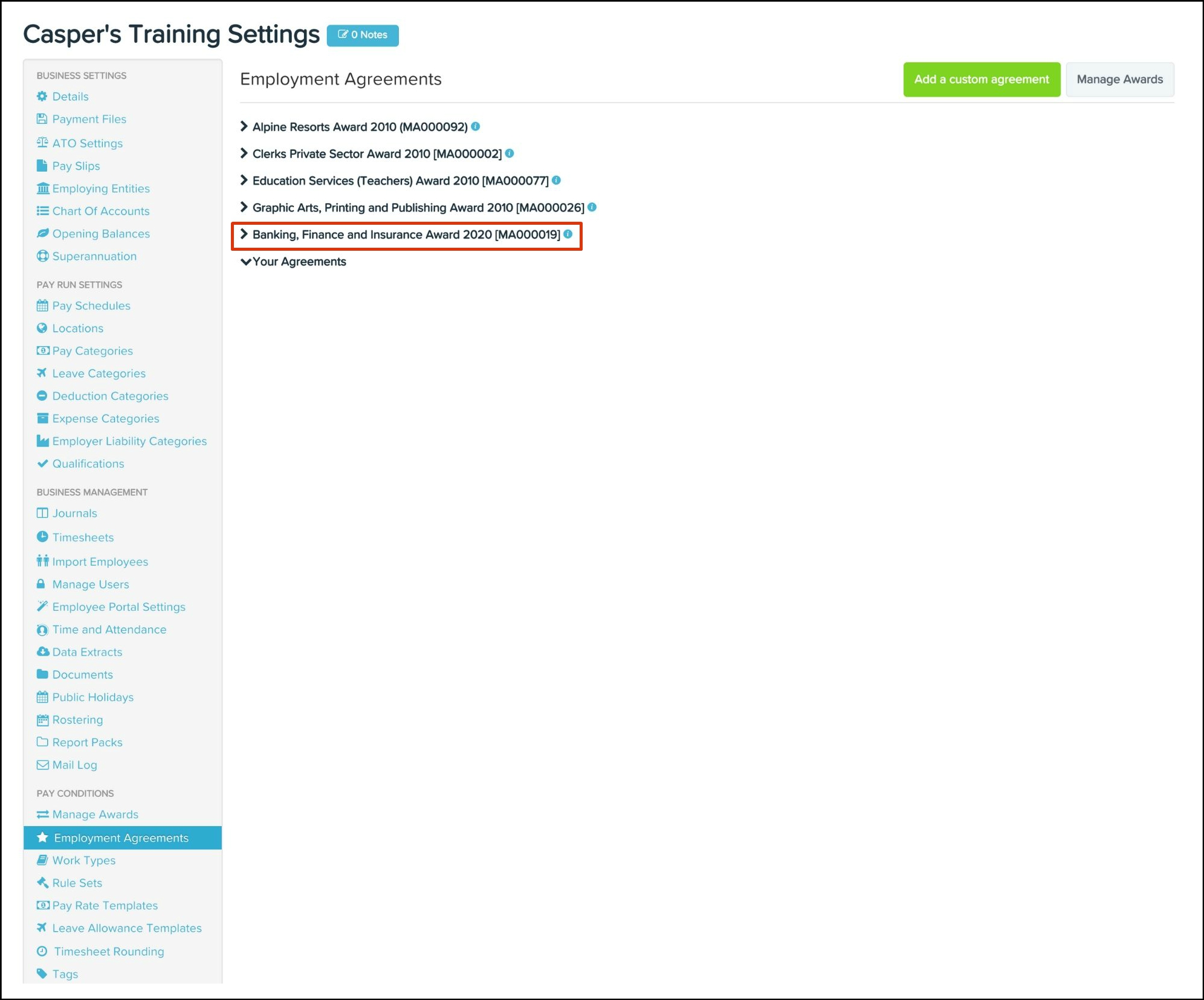Click the tag icon next to Tags
This screenshot has height=1000, width=1204.
click(x=42, y=973)
